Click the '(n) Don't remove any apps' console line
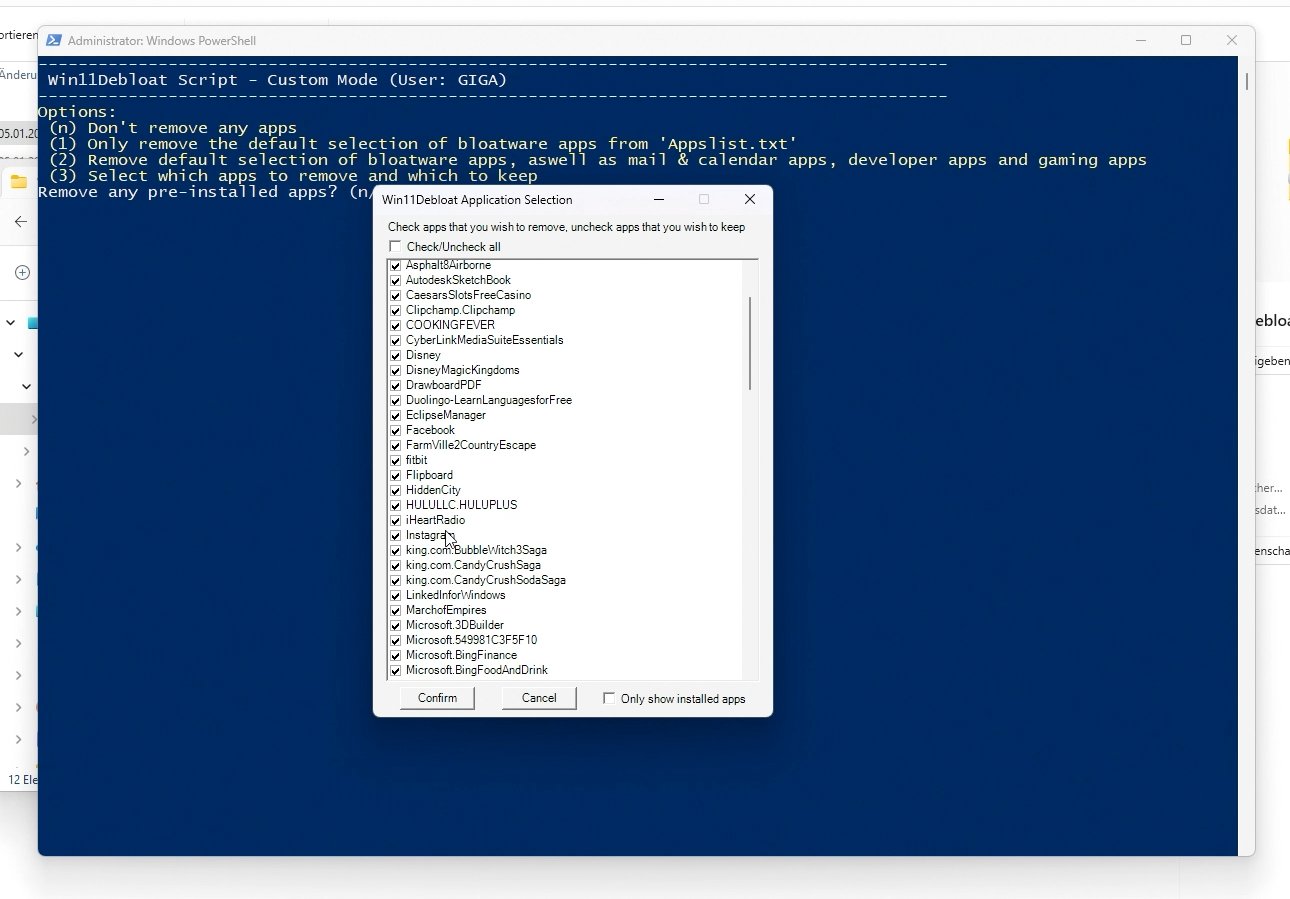Screen dimensions: 1290x899 172,128
